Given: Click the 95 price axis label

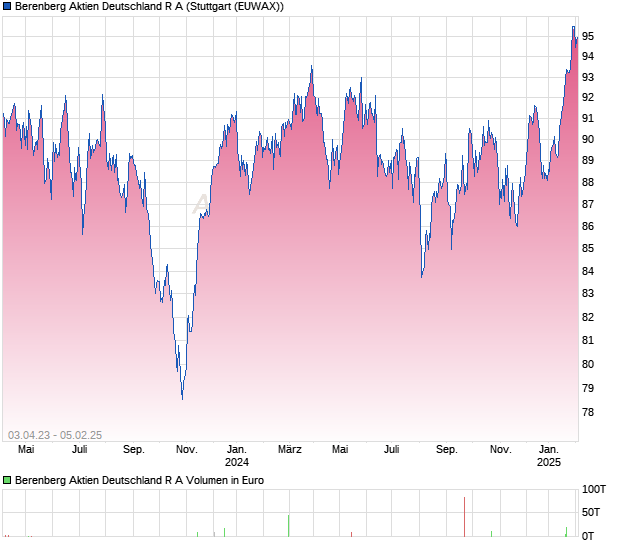Looking at the screenshot, I should [x=588, y=36].
